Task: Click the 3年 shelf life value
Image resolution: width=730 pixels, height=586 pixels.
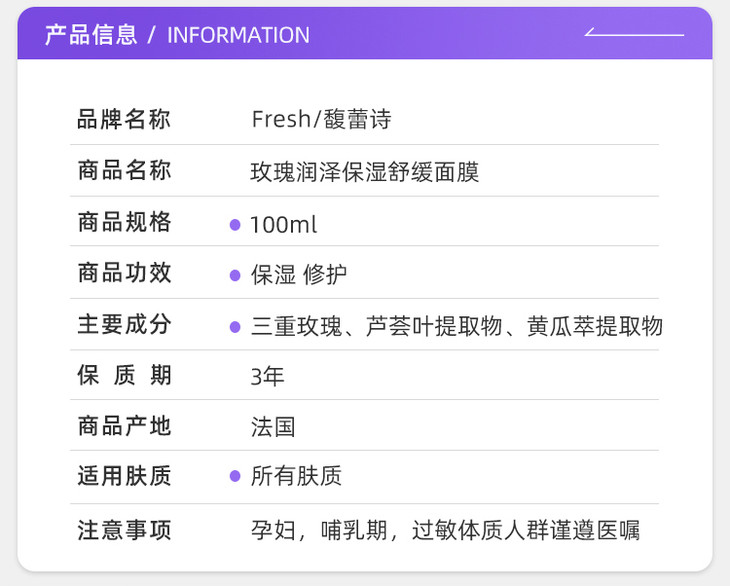Action: pos(267,377)
